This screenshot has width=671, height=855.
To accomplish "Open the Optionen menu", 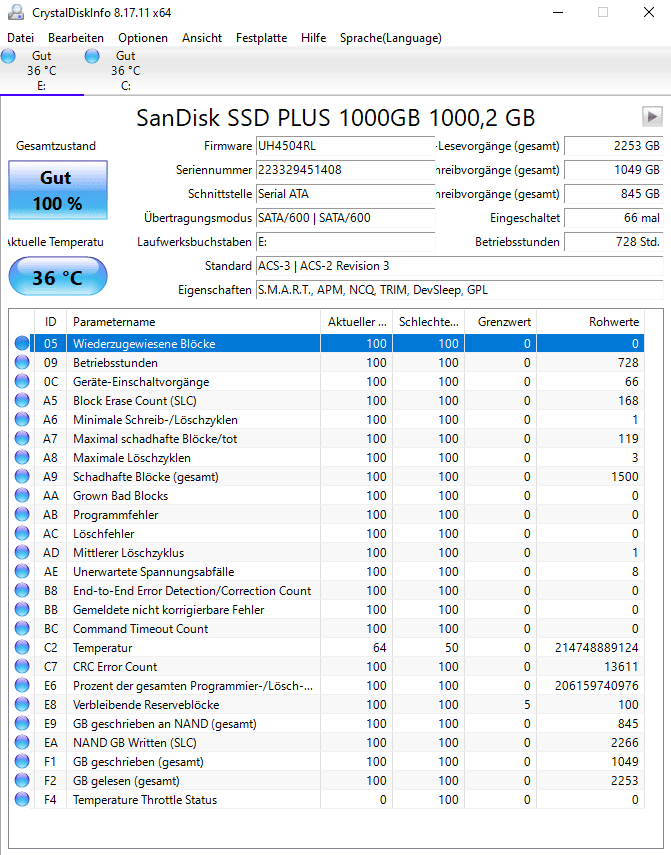I will [143, 38].
